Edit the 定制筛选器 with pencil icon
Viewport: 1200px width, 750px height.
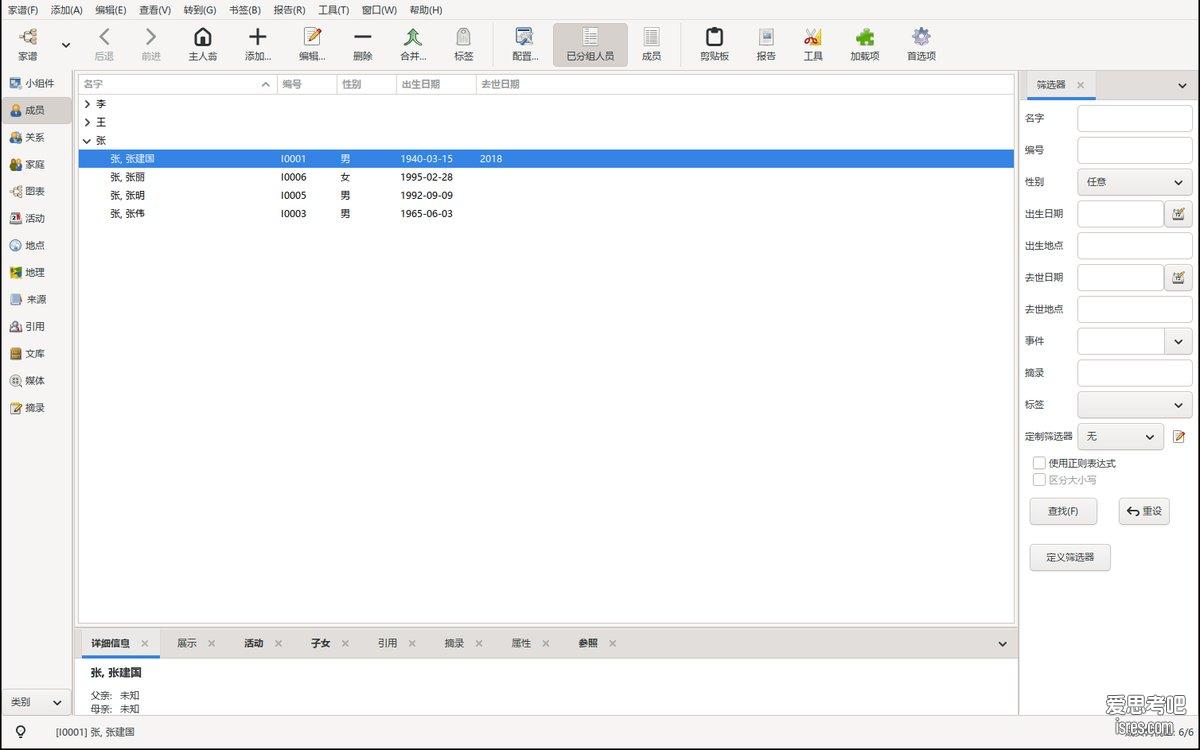[x=1179, y=437]
